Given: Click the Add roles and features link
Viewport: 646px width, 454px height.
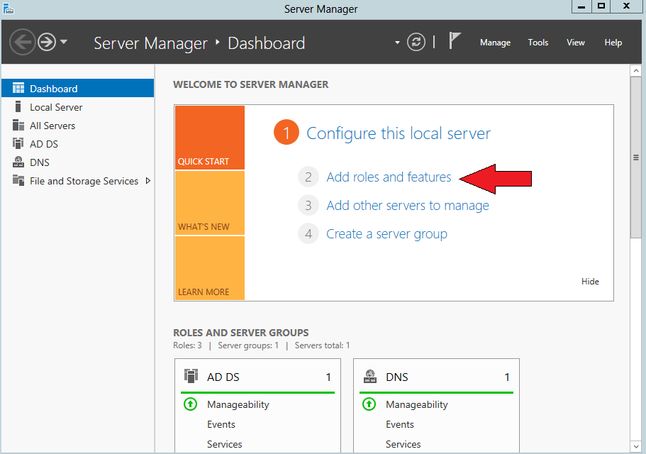Looking at the screenshot, I should coord(389,177).
